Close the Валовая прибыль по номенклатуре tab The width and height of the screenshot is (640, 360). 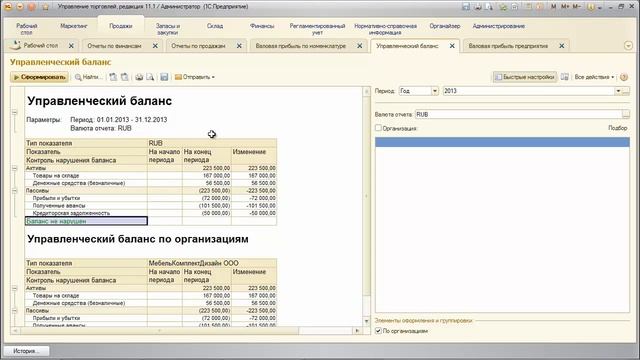pyautogui.click(x=360, y=46)
